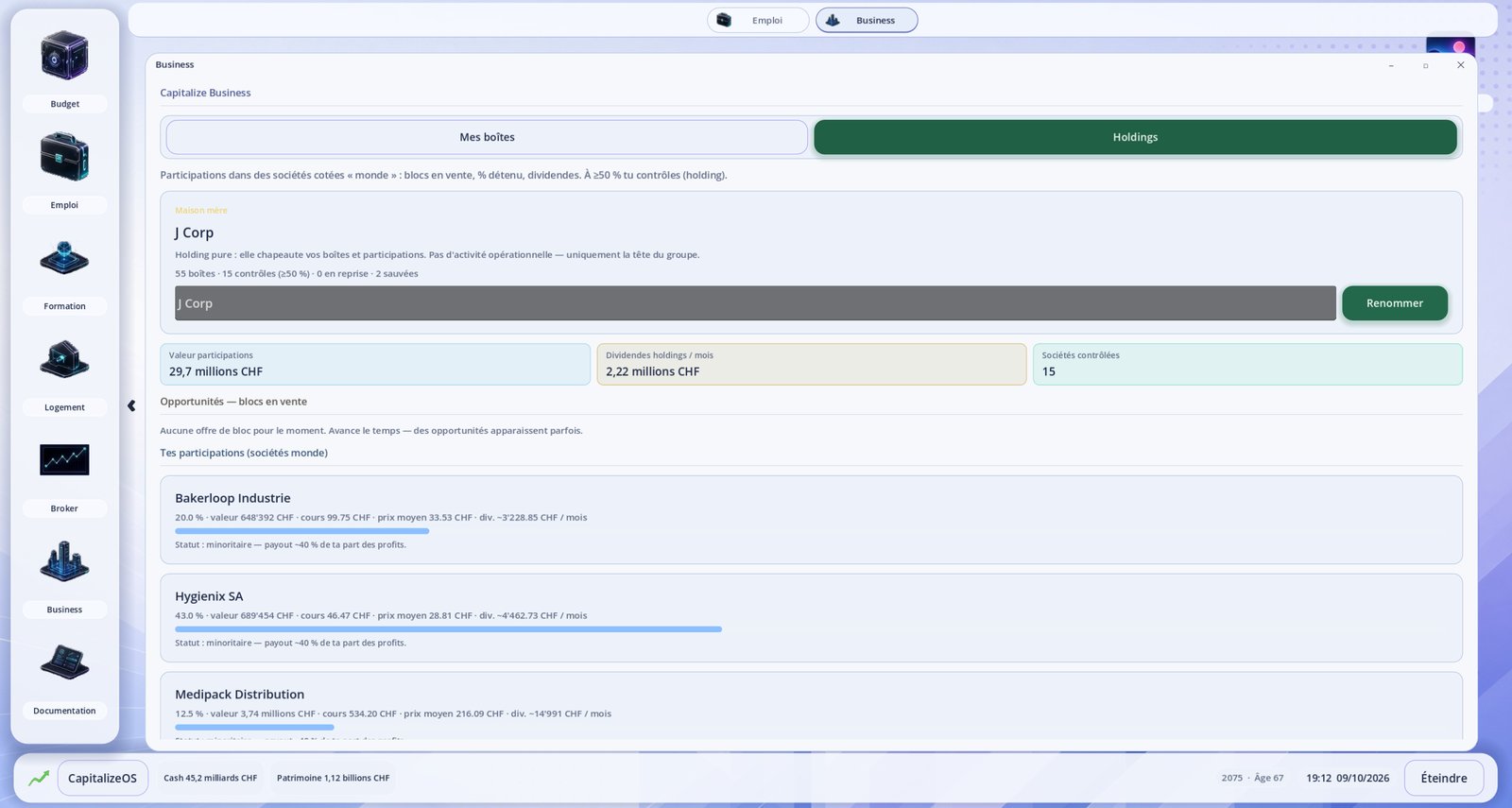Click the Bakerloop Industrie ownership progress bar

302,531
